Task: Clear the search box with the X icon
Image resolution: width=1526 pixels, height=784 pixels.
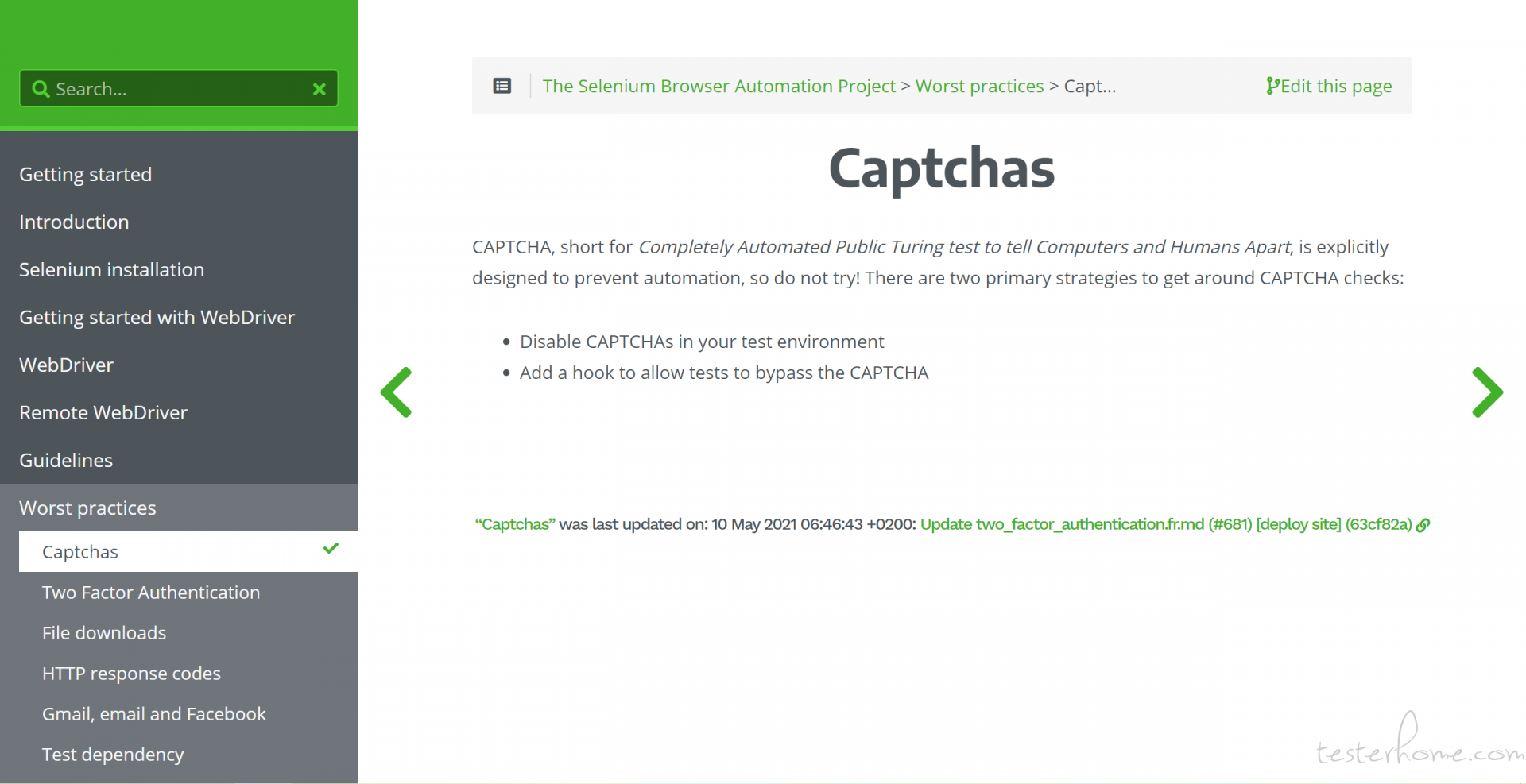Action: click(x=320, y=89)
